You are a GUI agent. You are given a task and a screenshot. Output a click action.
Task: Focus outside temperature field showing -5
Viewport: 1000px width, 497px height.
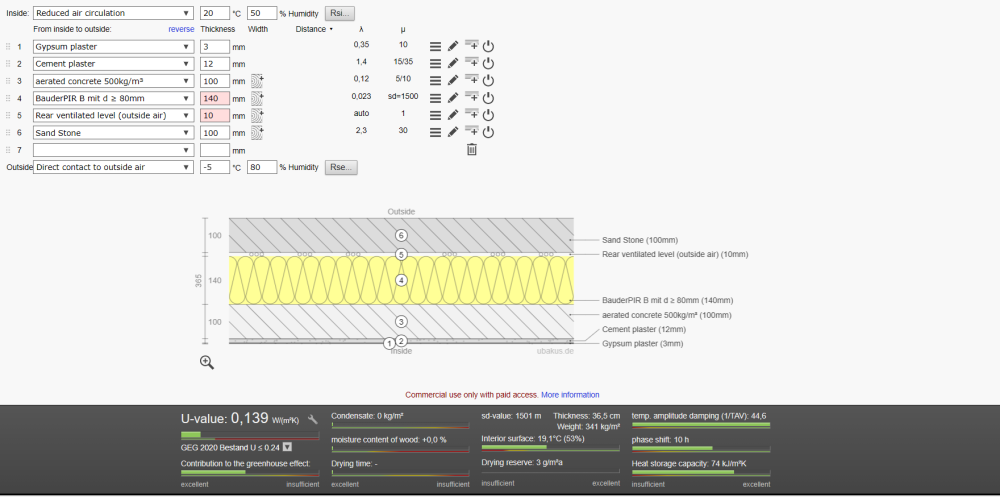(x=214, y=167)
